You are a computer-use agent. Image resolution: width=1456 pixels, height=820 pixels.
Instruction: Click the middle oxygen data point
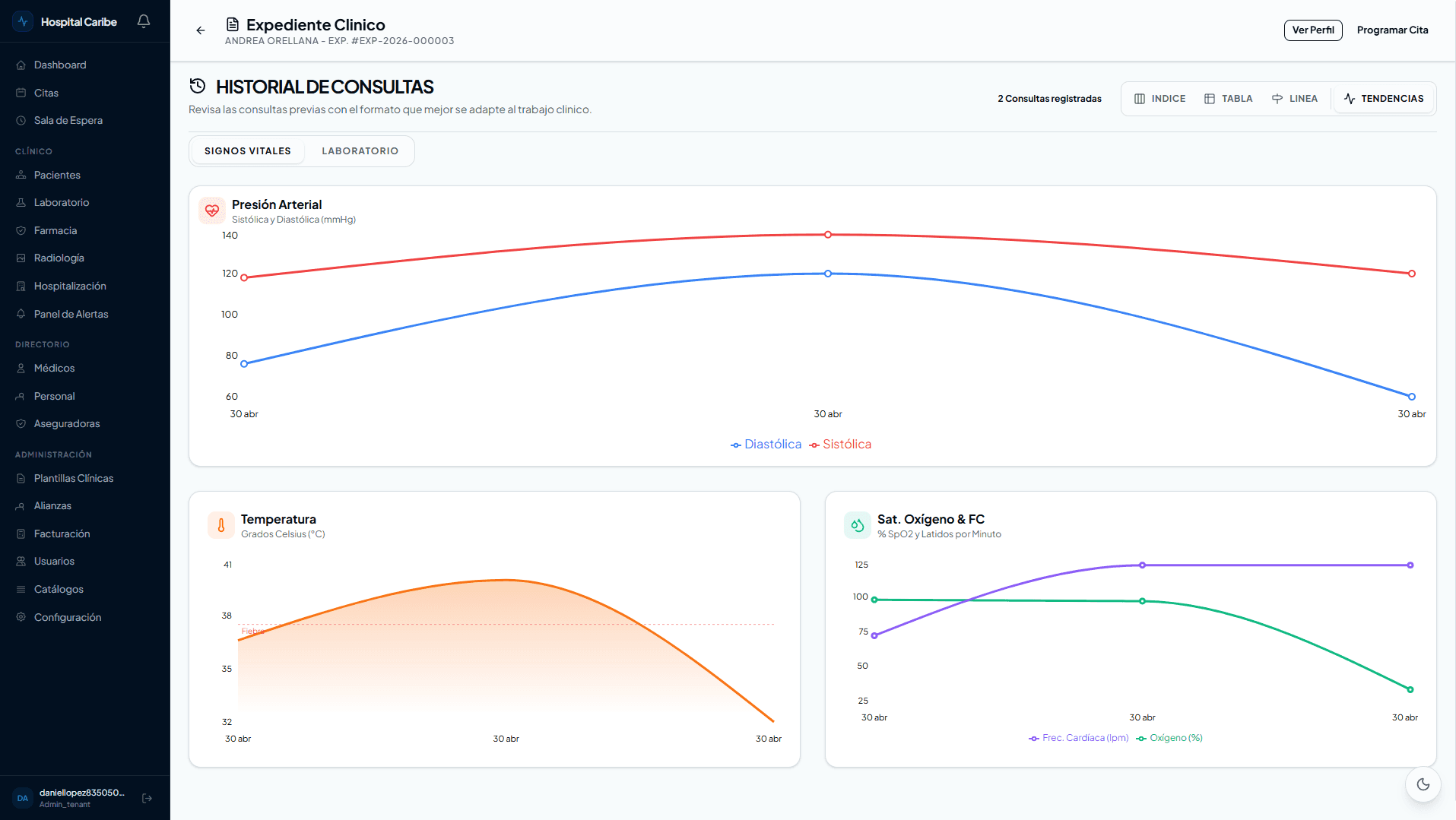[x=1142, y=601]
